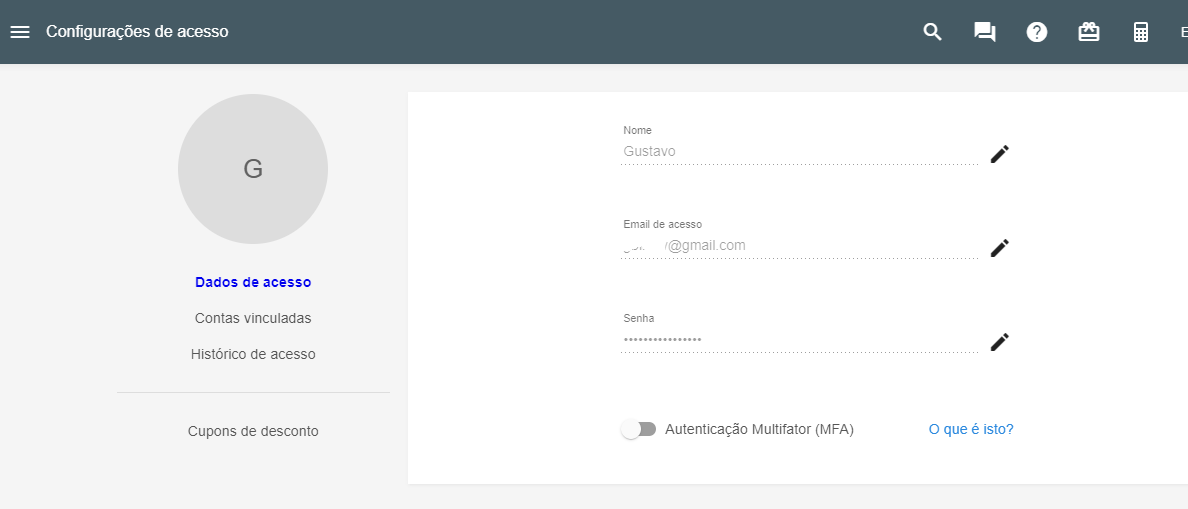Enable the Multifator (MFA) toggle switch

638,429
